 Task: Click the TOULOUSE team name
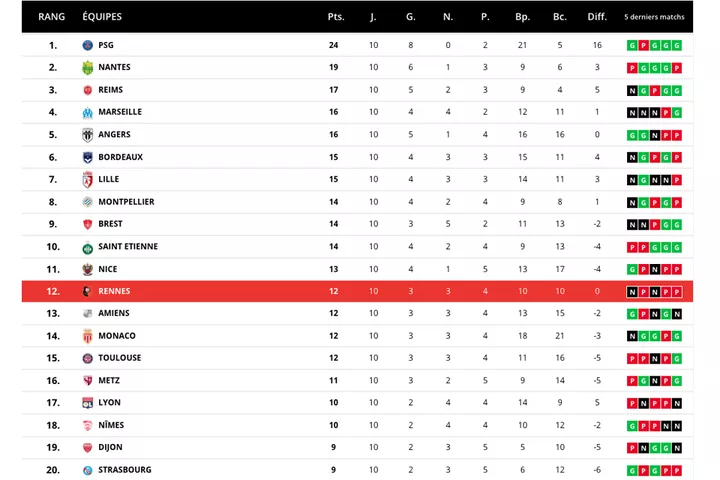click(120, 358)
